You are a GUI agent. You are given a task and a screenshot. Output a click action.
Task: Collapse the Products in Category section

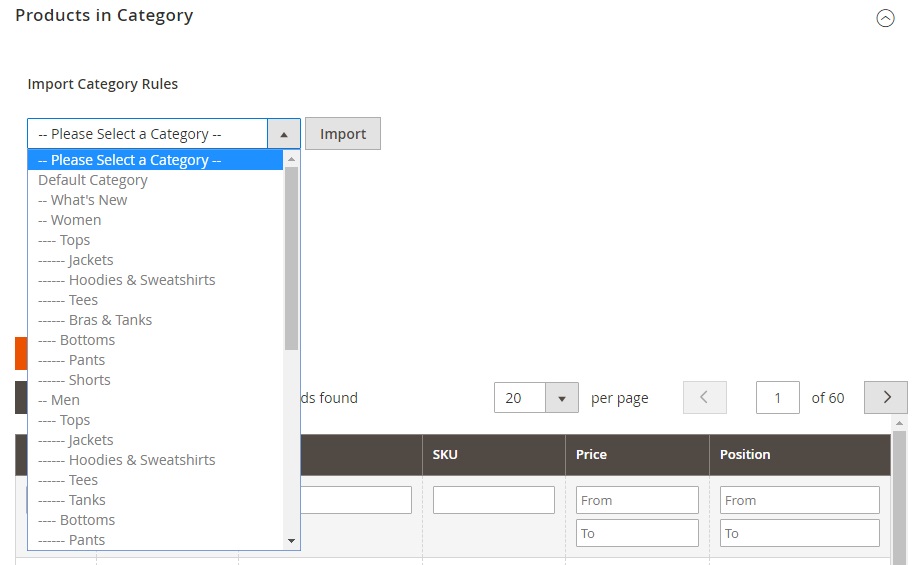tap(885, 18)
